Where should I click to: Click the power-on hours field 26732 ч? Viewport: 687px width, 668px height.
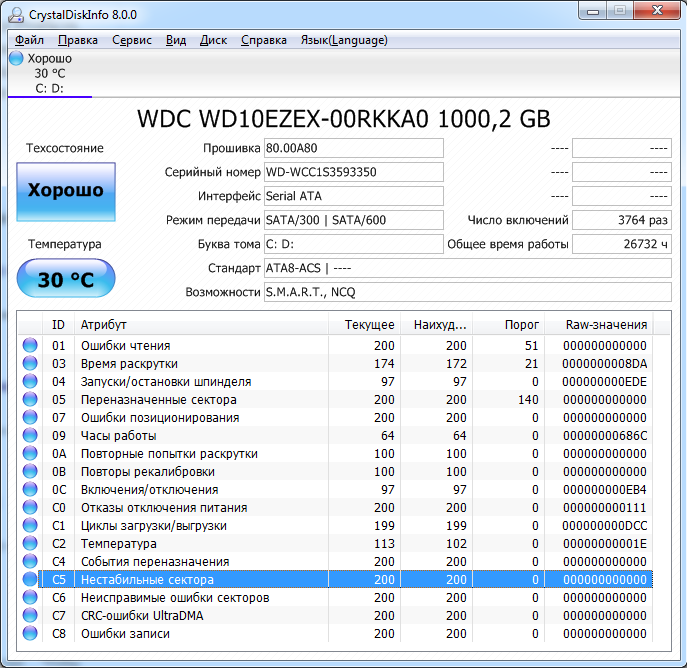[622, 244]
